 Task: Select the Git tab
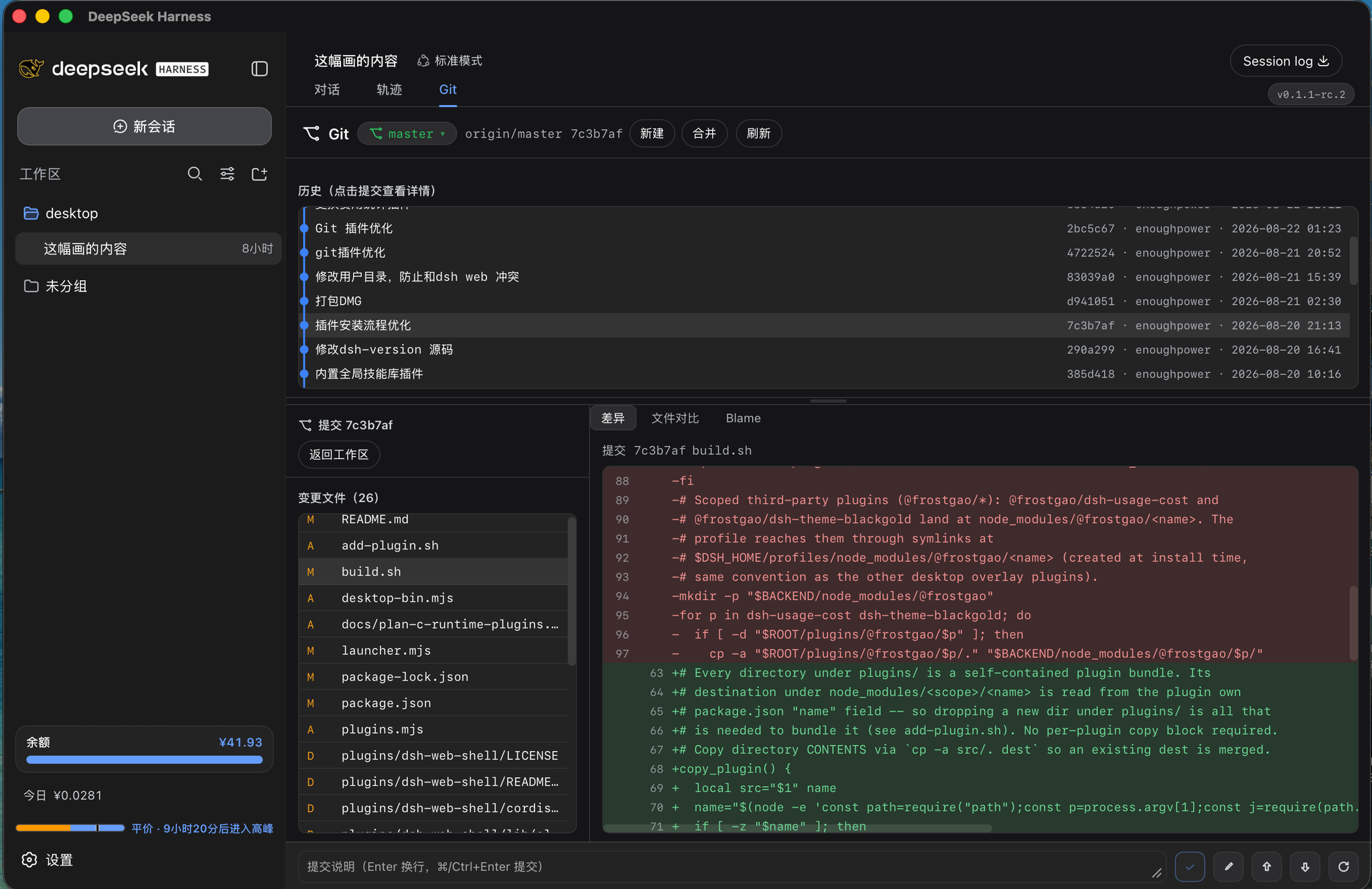point(448,90)
